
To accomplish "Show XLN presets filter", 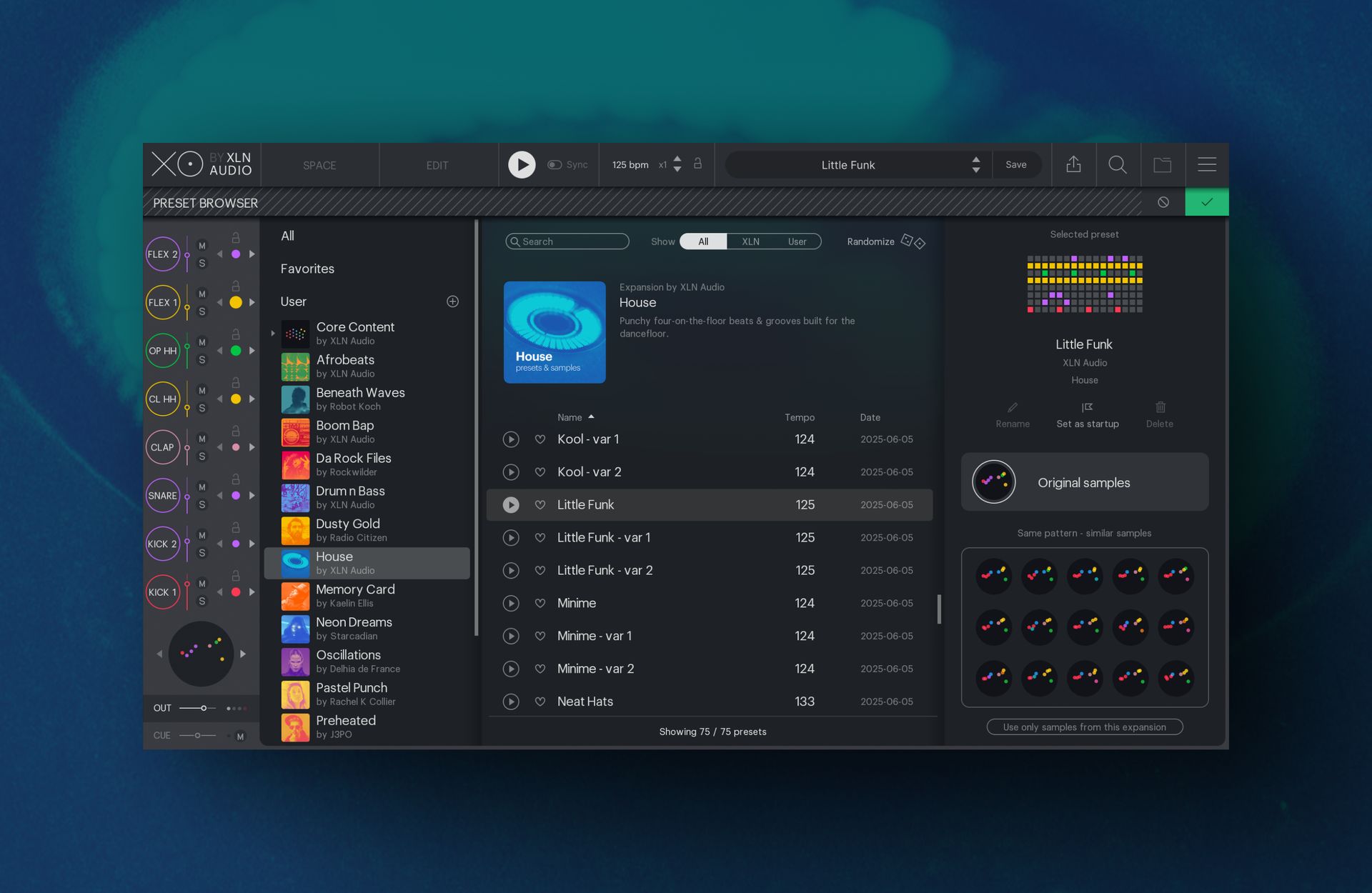I will tap(750, 241).
